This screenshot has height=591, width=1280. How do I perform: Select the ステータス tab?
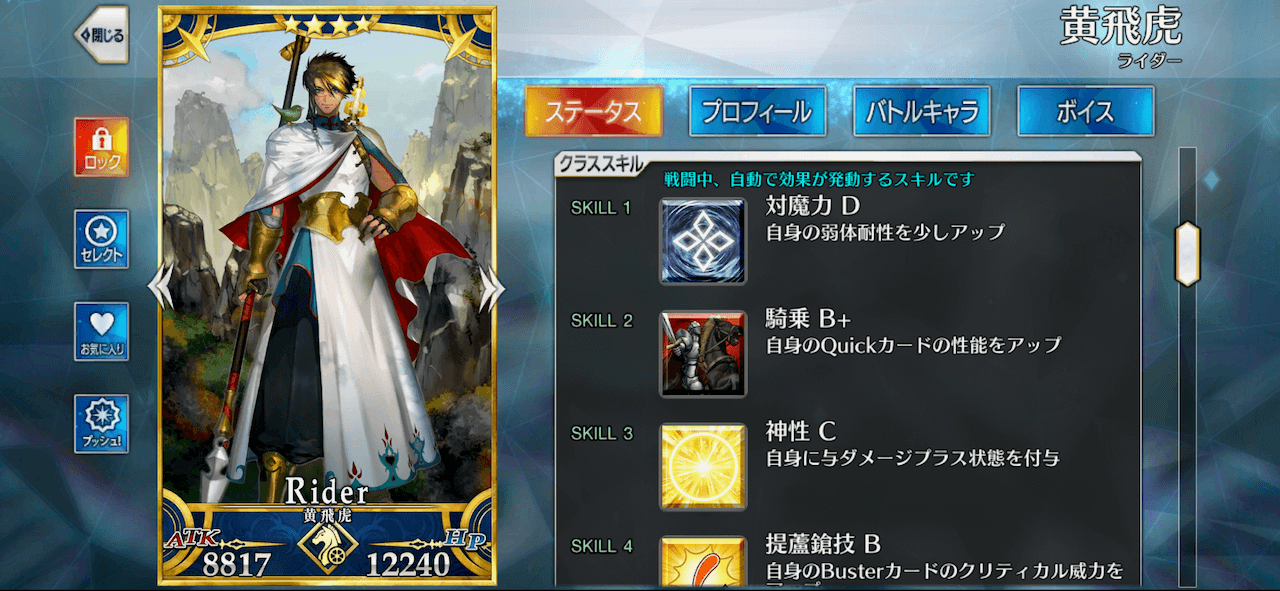coord(593,111)
